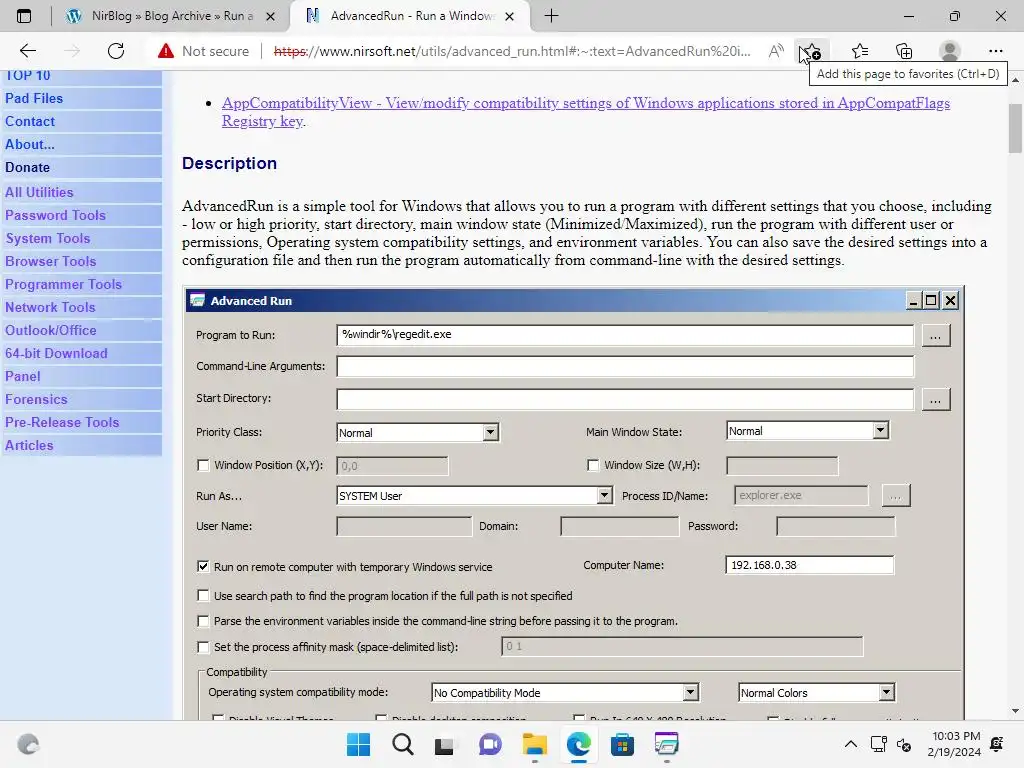Viewport: 1024px width, 768px height.
Task: Open the browser profile avatar
Action: tap(950, 51)
